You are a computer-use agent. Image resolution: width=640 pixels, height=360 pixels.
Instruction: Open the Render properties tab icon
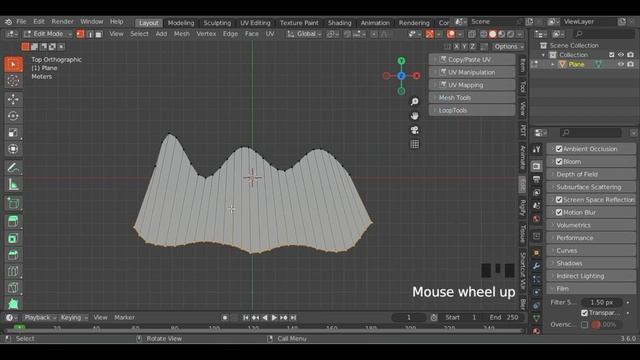536,166
